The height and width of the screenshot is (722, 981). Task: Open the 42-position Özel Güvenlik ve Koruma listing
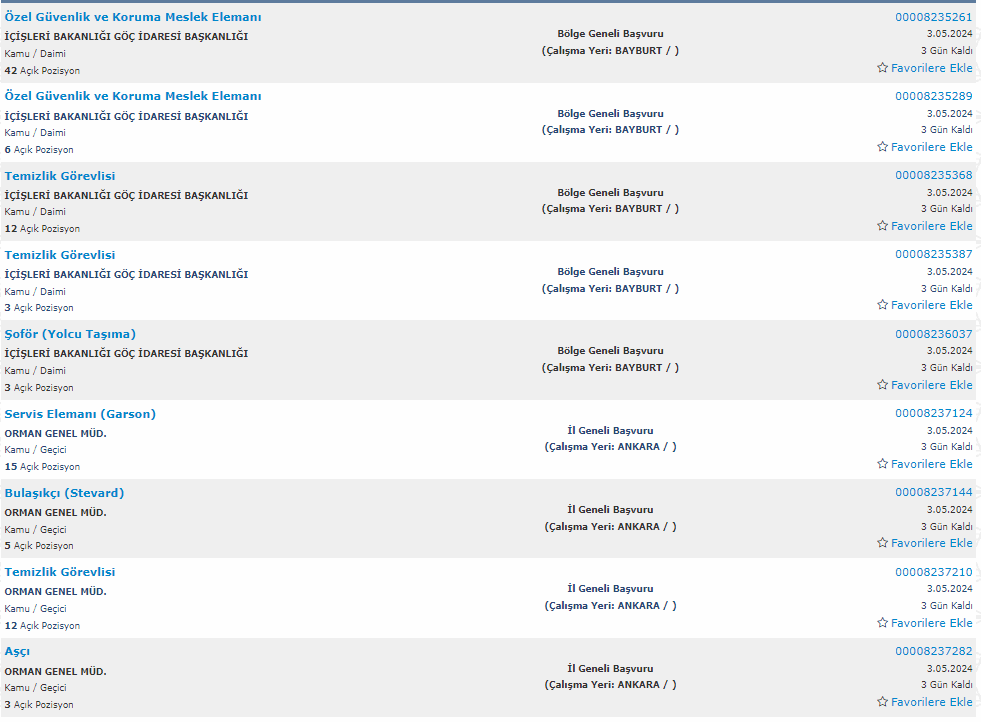133,17
